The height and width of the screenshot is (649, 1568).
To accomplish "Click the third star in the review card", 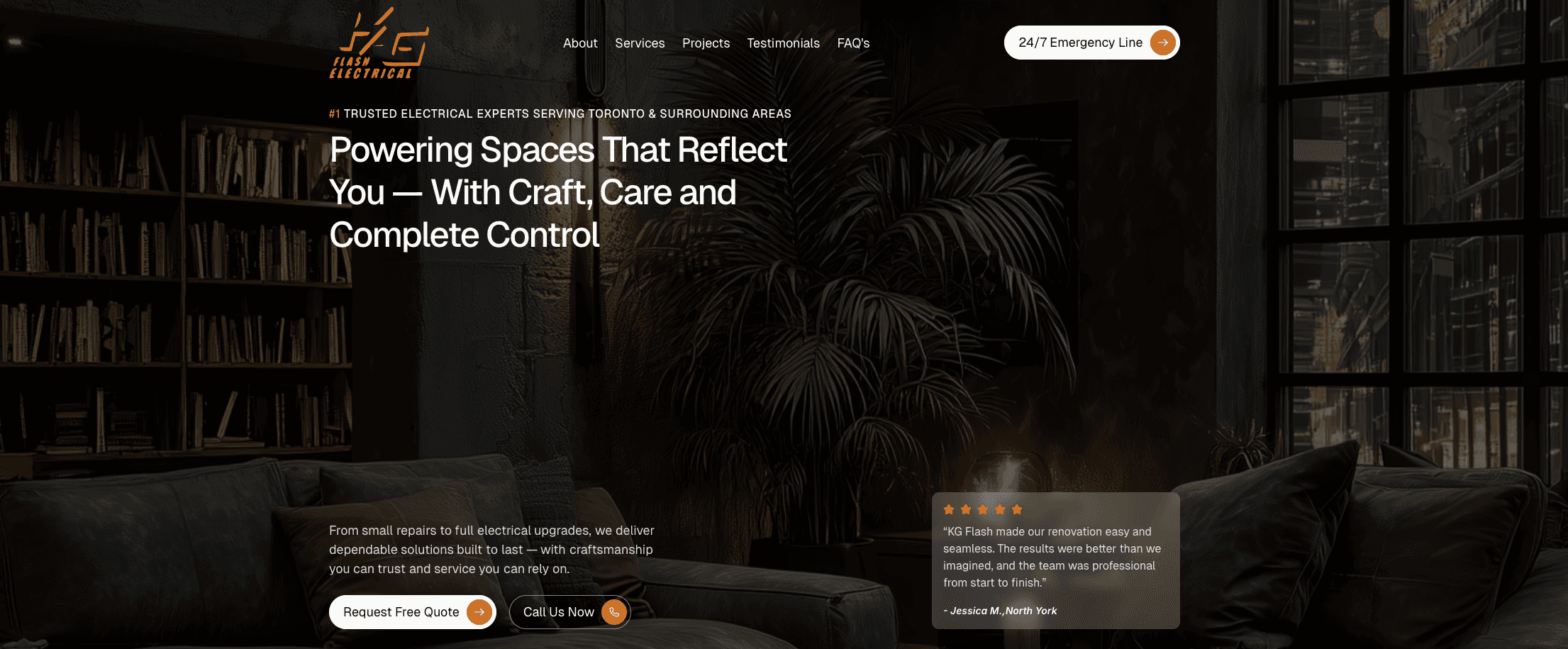I will 983,509.
